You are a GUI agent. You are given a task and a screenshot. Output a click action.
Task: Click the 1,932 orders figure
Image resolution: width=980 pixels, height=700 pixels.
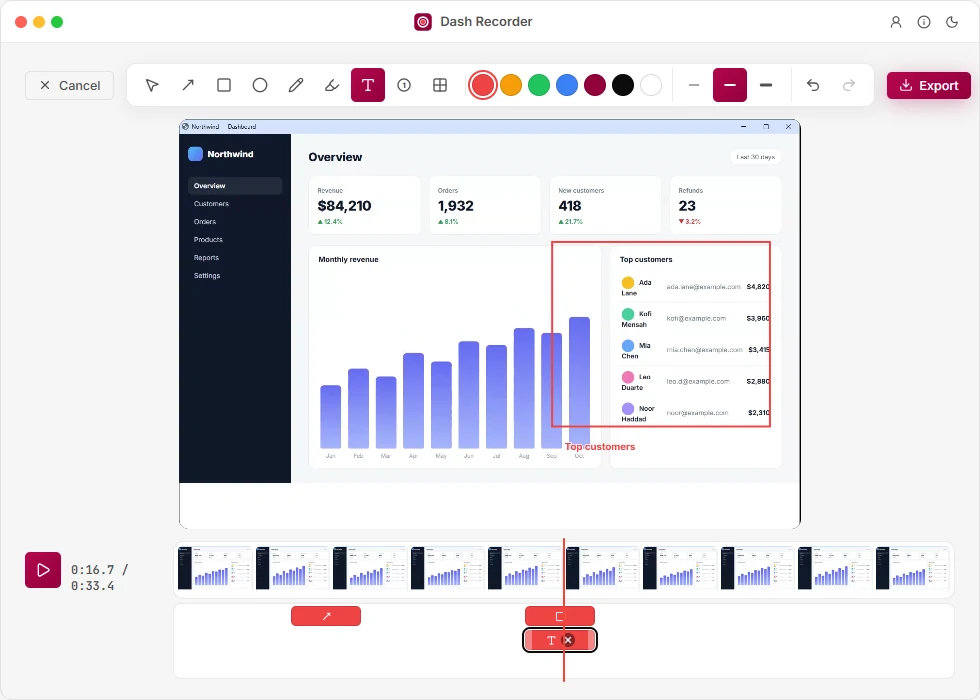456,206
